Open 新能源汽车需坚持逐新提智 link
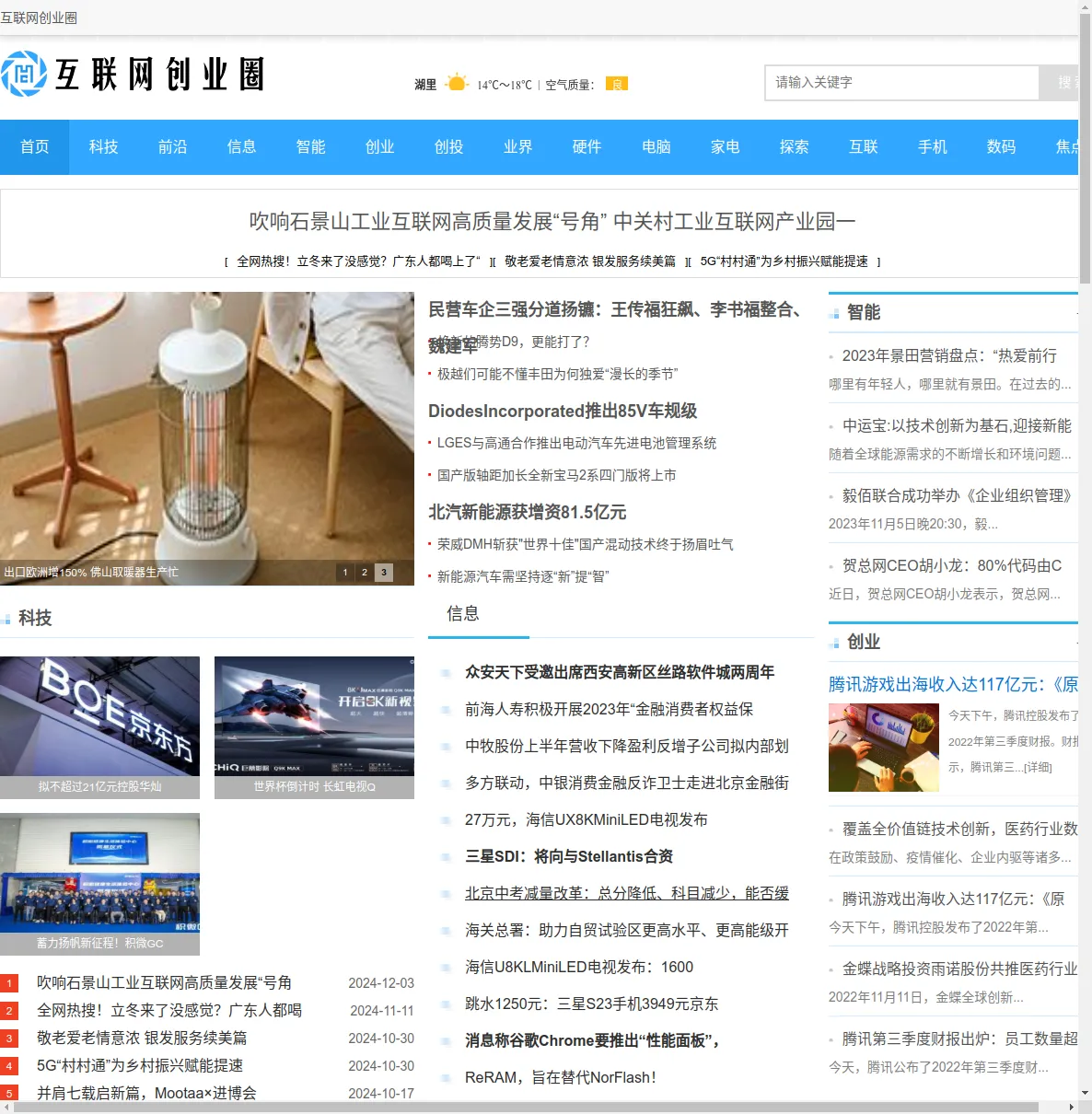Image resolution: width=1092 pixels, height=1114 pixels. coord(522,576)
